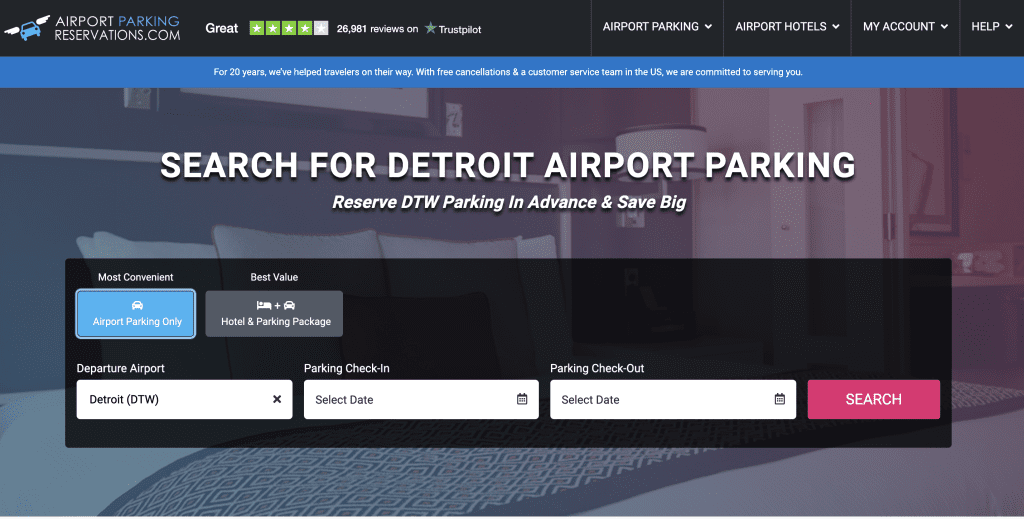Click the blue free cancellations banner
Viewport: 1024px width, 519px height.
click(x=508, y=72)
